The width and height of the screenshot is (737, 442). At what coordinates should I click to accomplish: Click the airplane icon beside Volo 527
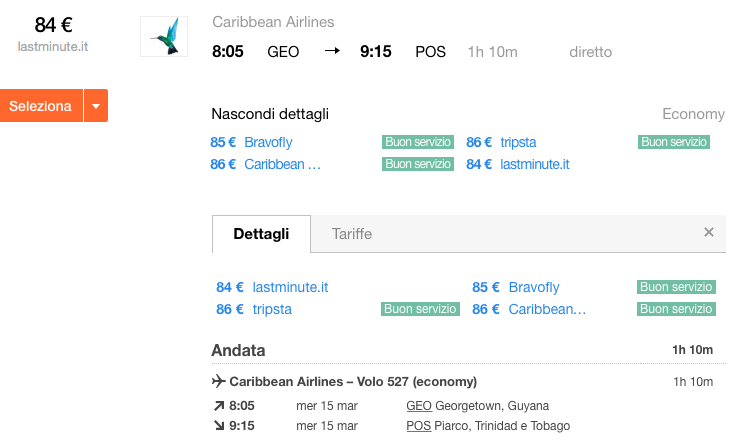point(219,381)
